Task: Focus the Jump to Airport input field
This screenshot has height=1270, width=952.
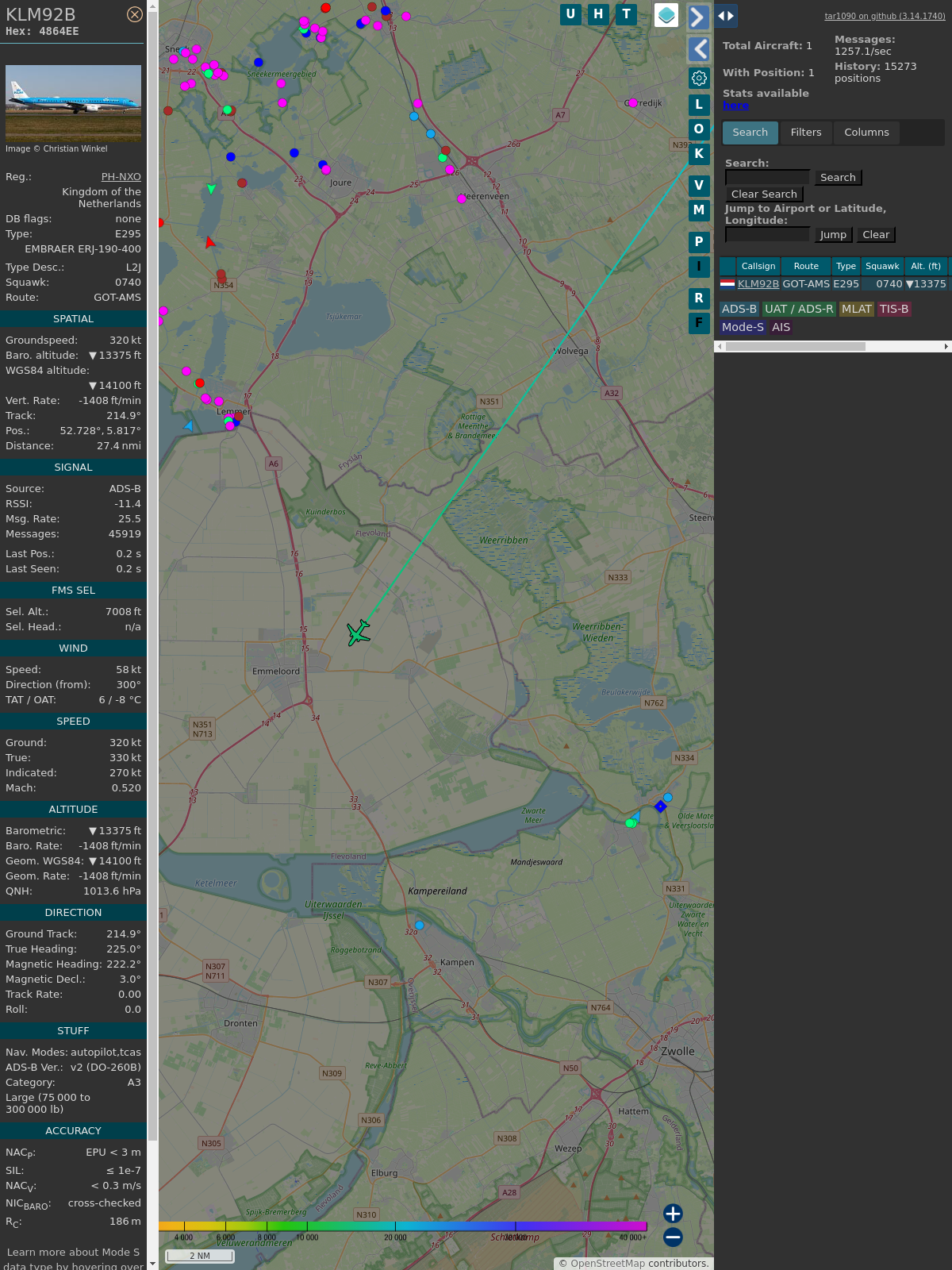Action: click(767, 235)
